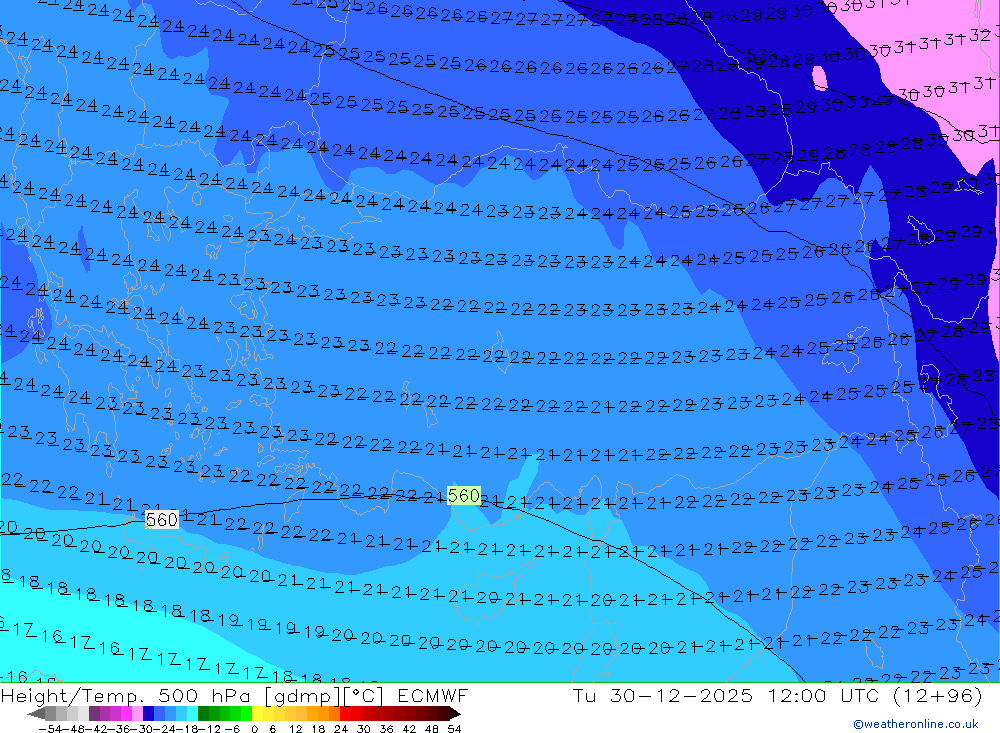Select the bright red legend swatch
This screenshot has width=1000, height=733.
pos(345,714)
